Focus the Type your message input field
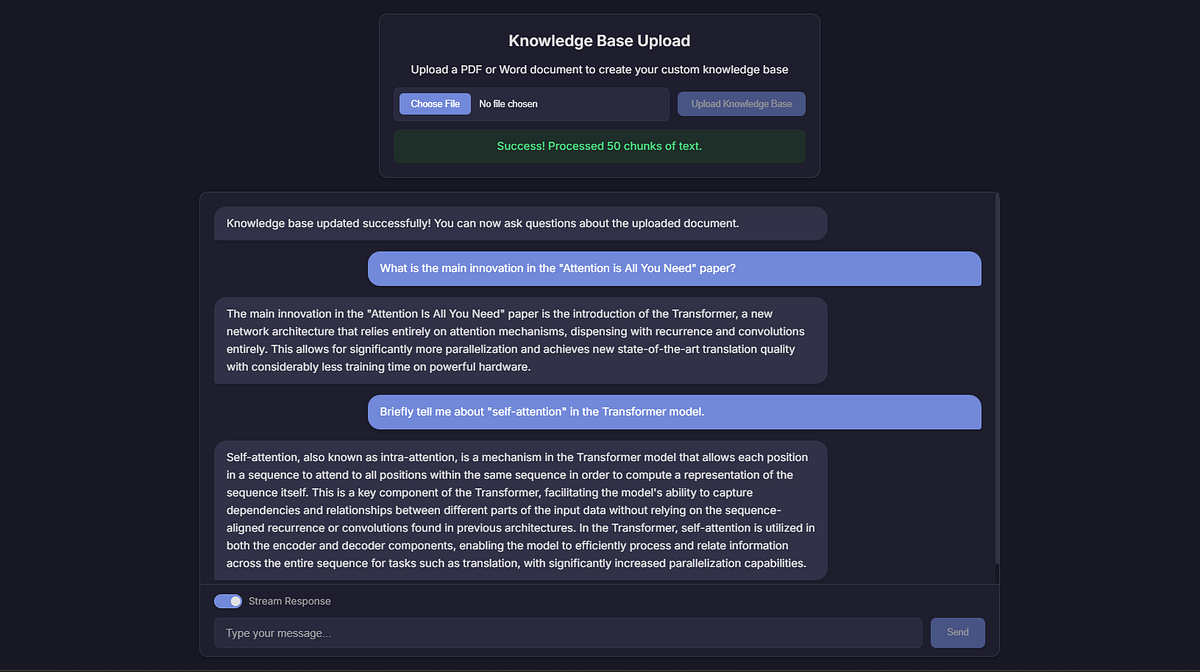The height and width of the screenshot is (672, 1200). (x=567, y=632)
